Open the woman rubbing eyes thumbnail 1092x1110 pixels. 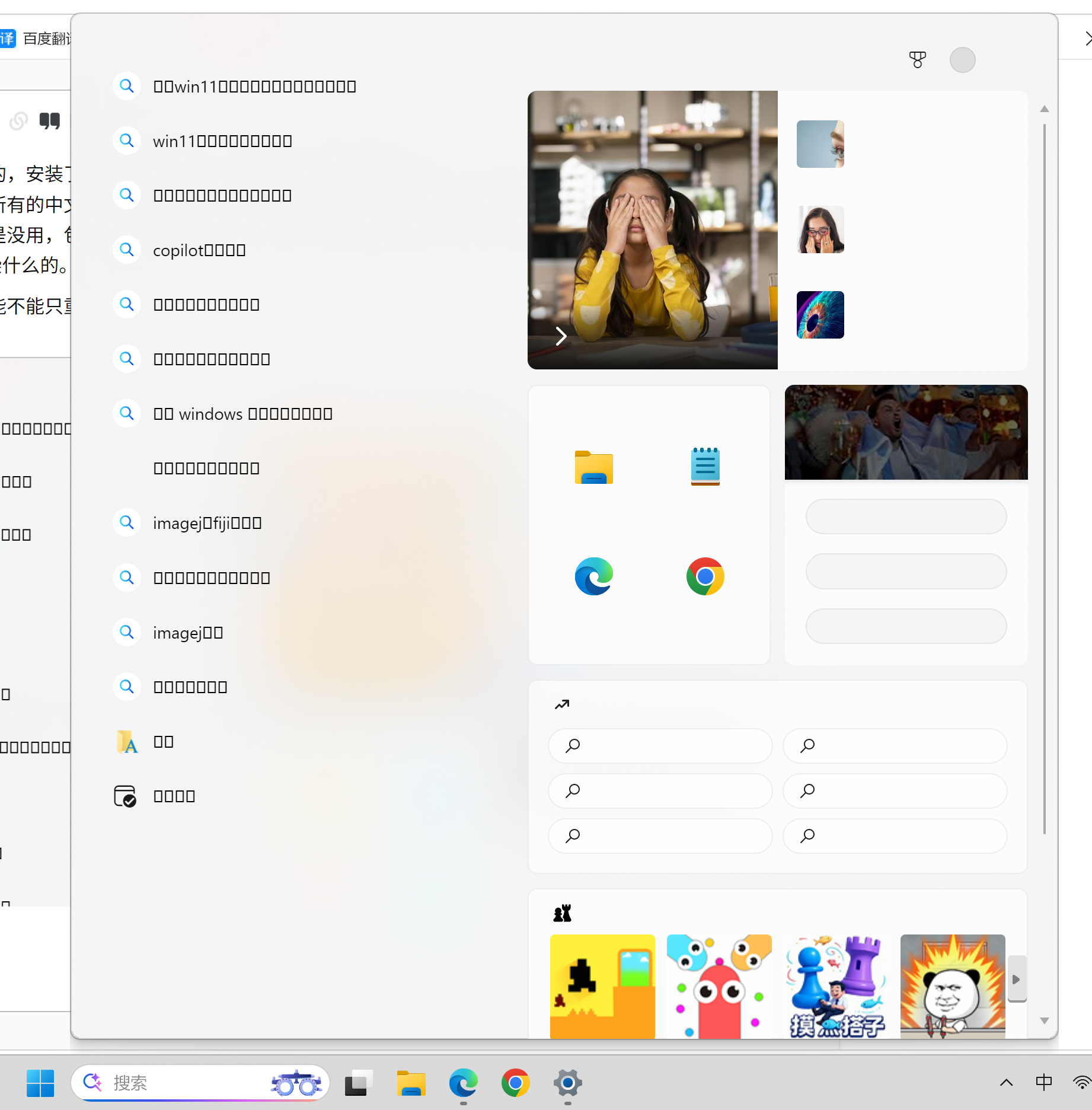pyautogui.click(x=820, y=229)
